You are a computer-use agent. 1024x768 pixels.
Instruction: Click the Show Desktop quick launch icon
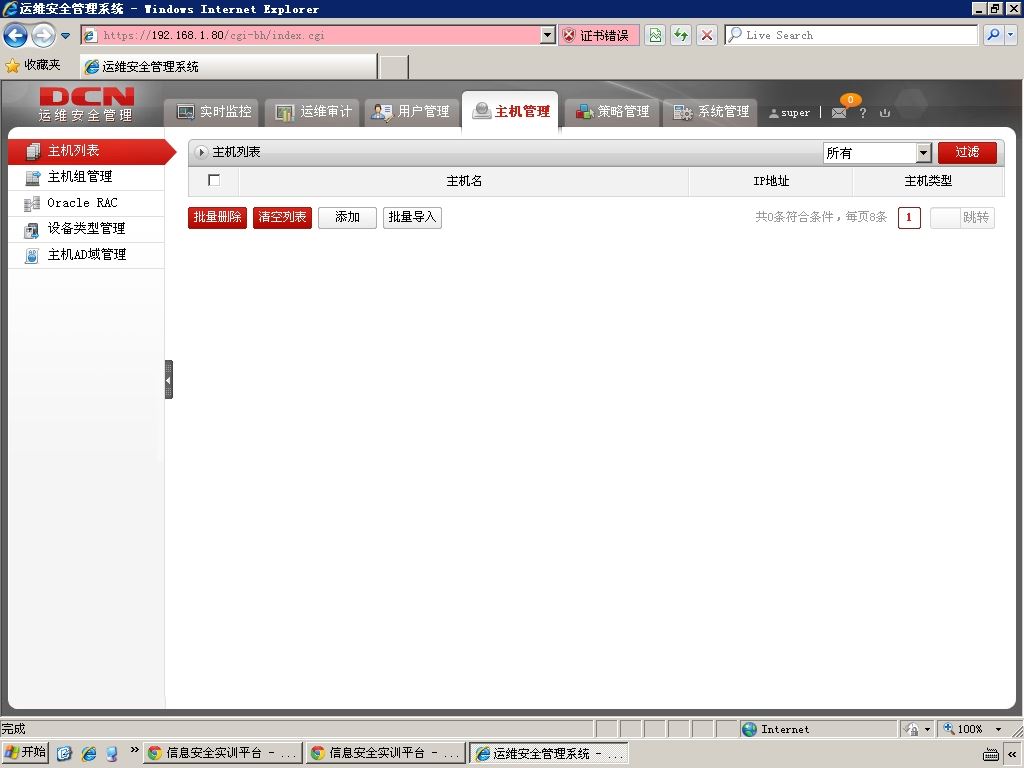tap(64, 754)
